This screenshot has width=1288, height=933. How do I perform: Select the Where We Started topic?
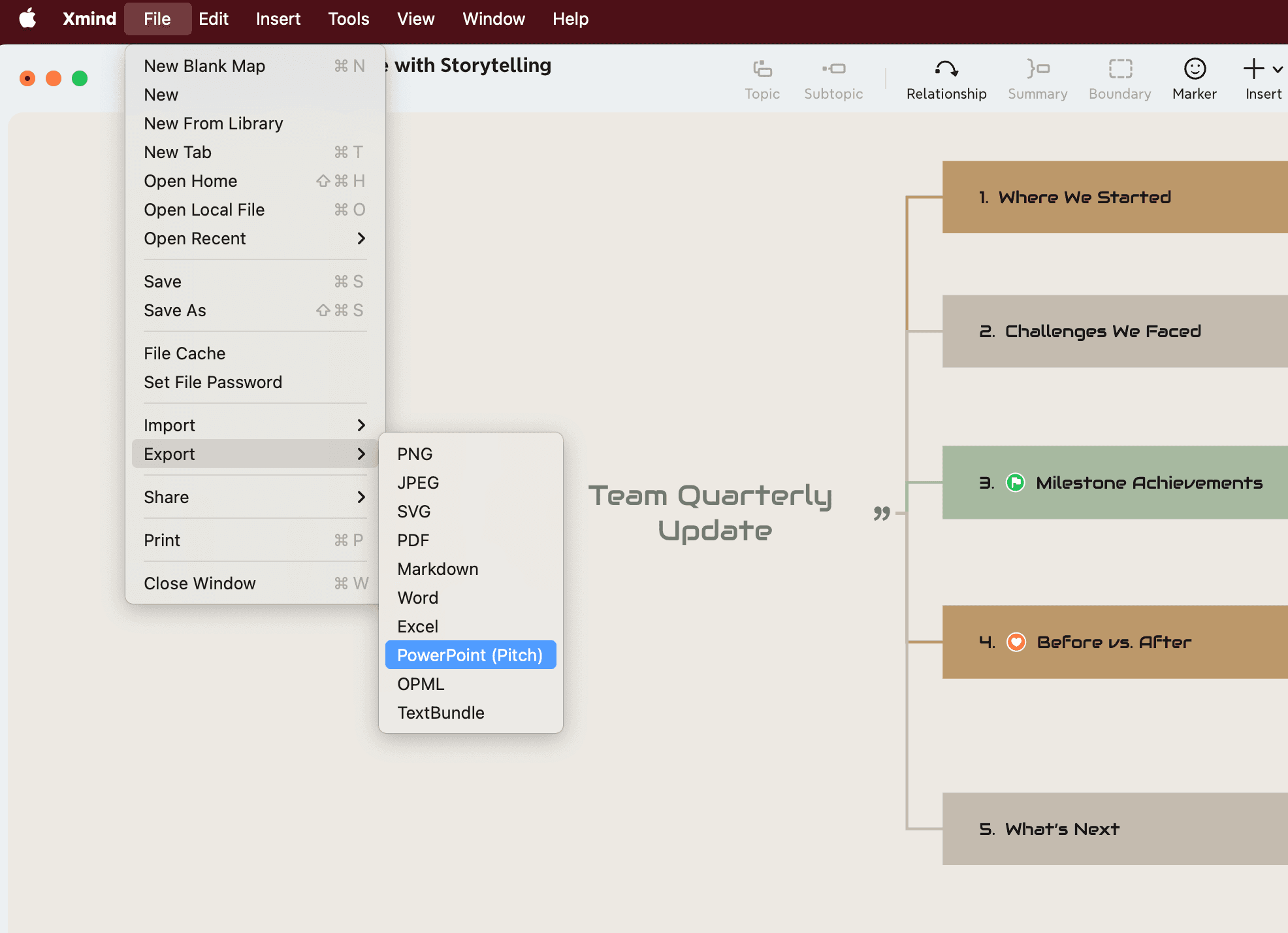1115,197
